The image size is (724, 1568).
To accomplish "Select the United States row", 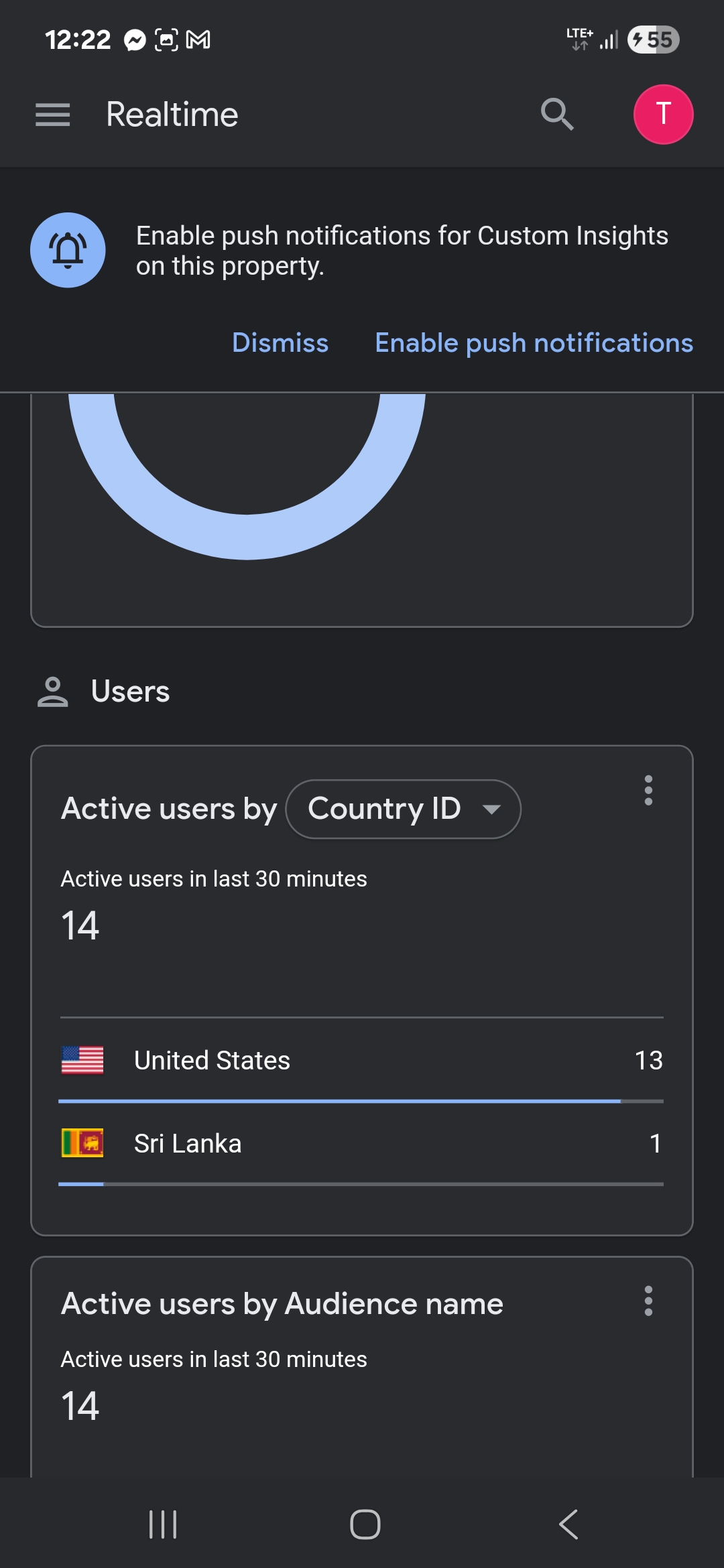I will click(362, 1060).
